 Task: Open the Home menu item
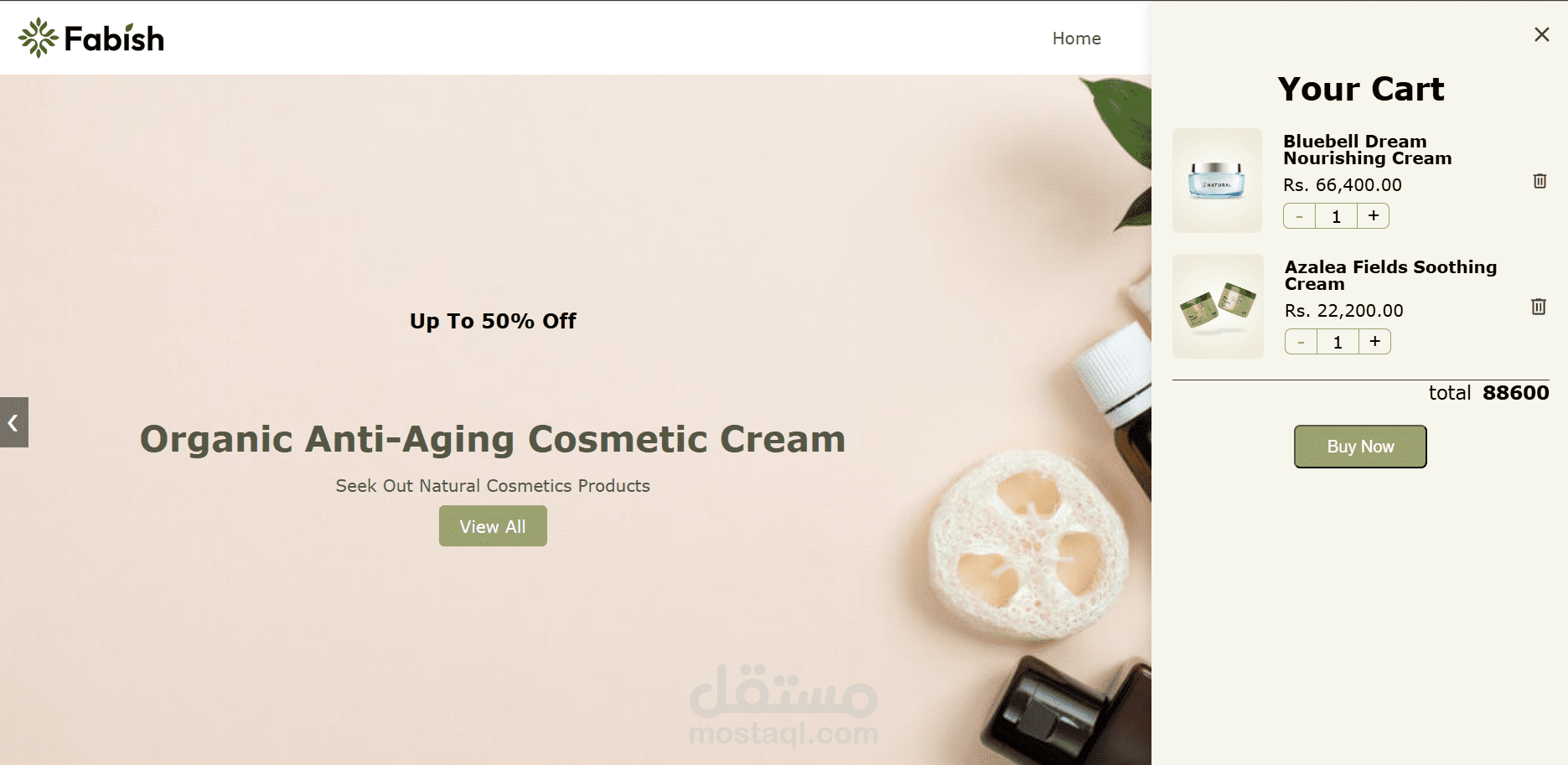pyautogui.click(x=1077, y=39)
